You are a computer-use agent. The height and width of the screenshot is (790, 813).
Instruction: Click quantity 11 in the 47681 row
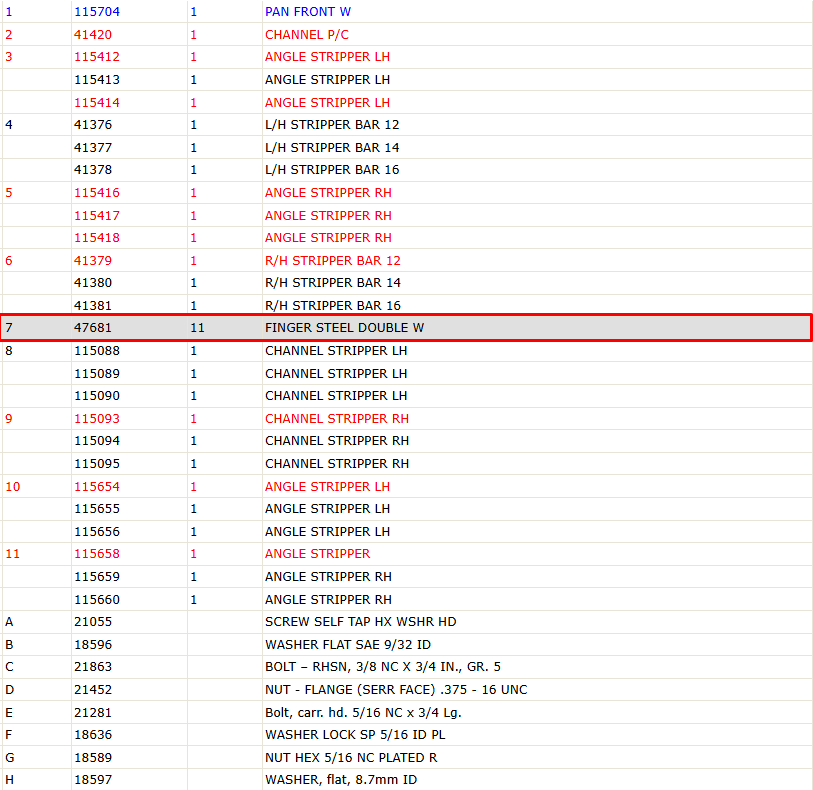pyautogui.click(x=198, y=328)
